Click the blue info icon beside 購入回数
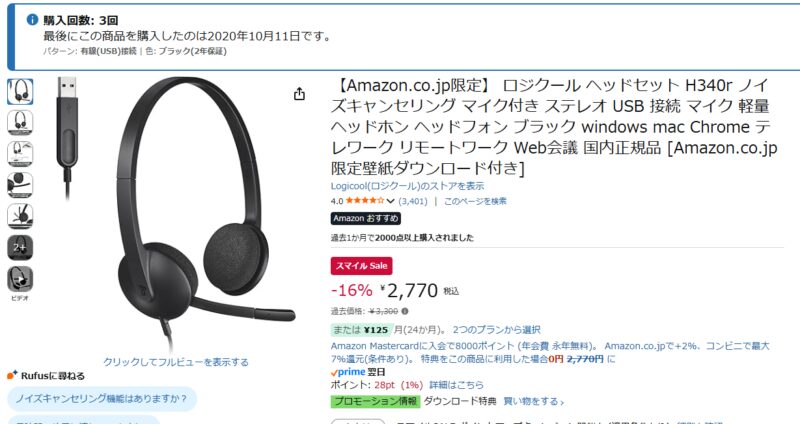Screen dimensions: 800x424 tap(32, 19)
